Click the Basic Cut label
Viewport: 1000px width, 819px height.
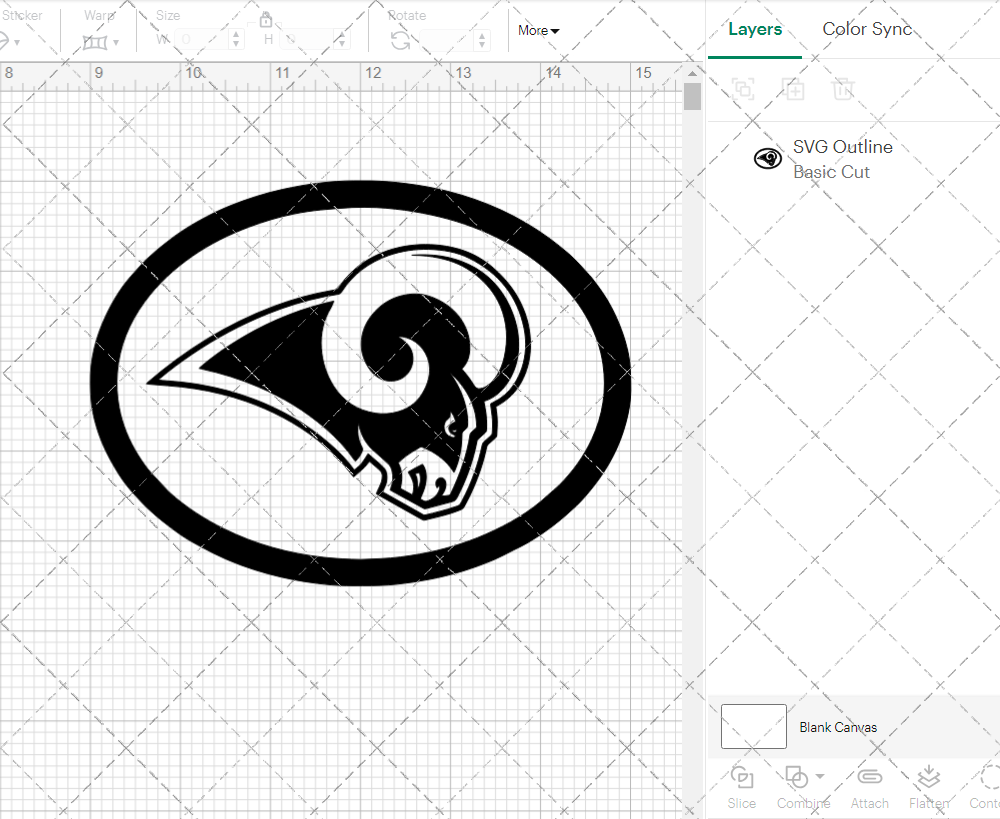click(x=831, y=172)
